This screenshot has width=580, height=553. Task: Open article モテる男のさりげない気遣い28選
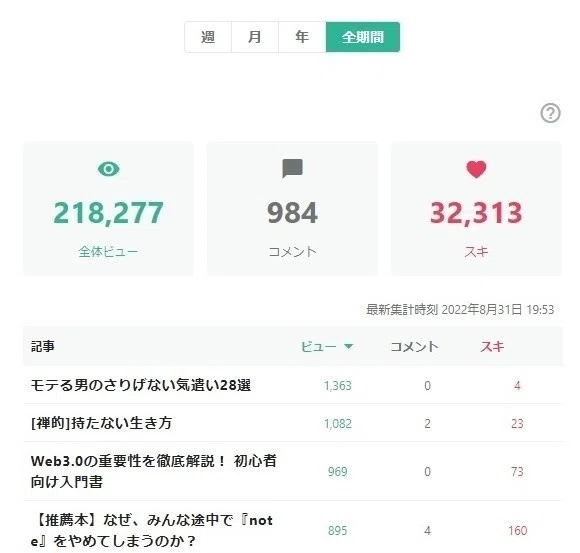pyautogui.click(x=141, y=385)
